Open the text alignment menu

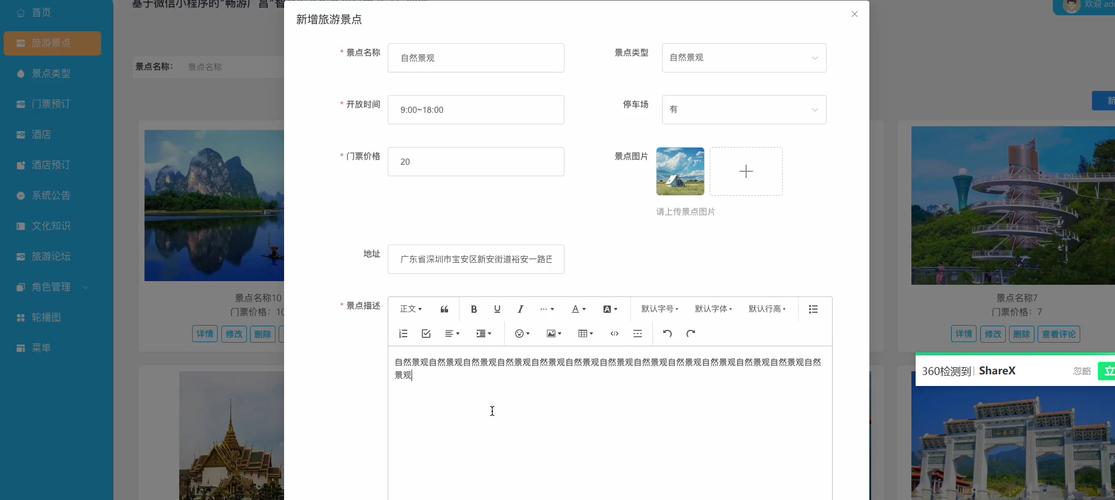pyautogui.click(x=452, y=334)
